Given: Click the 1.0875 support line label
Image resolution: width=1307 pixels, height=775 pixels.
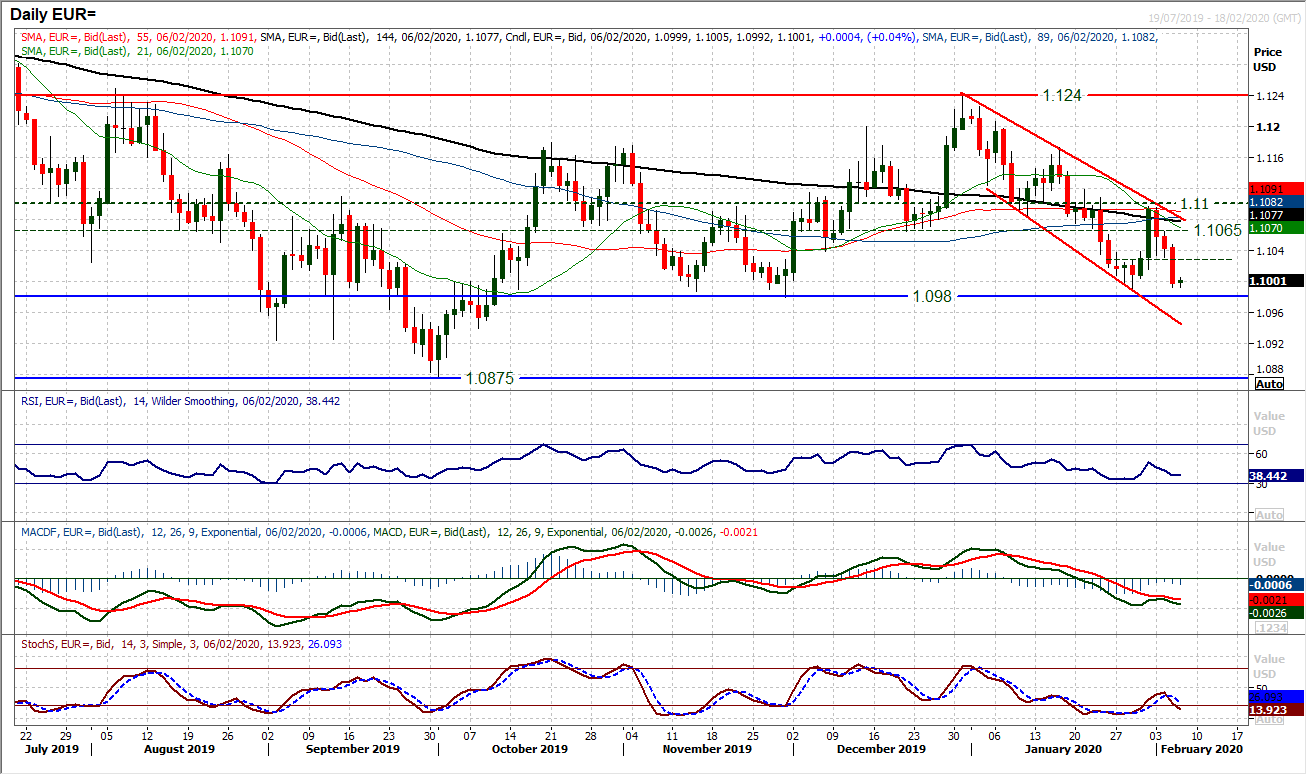Looking at the screenshot, I should point(489,378).
